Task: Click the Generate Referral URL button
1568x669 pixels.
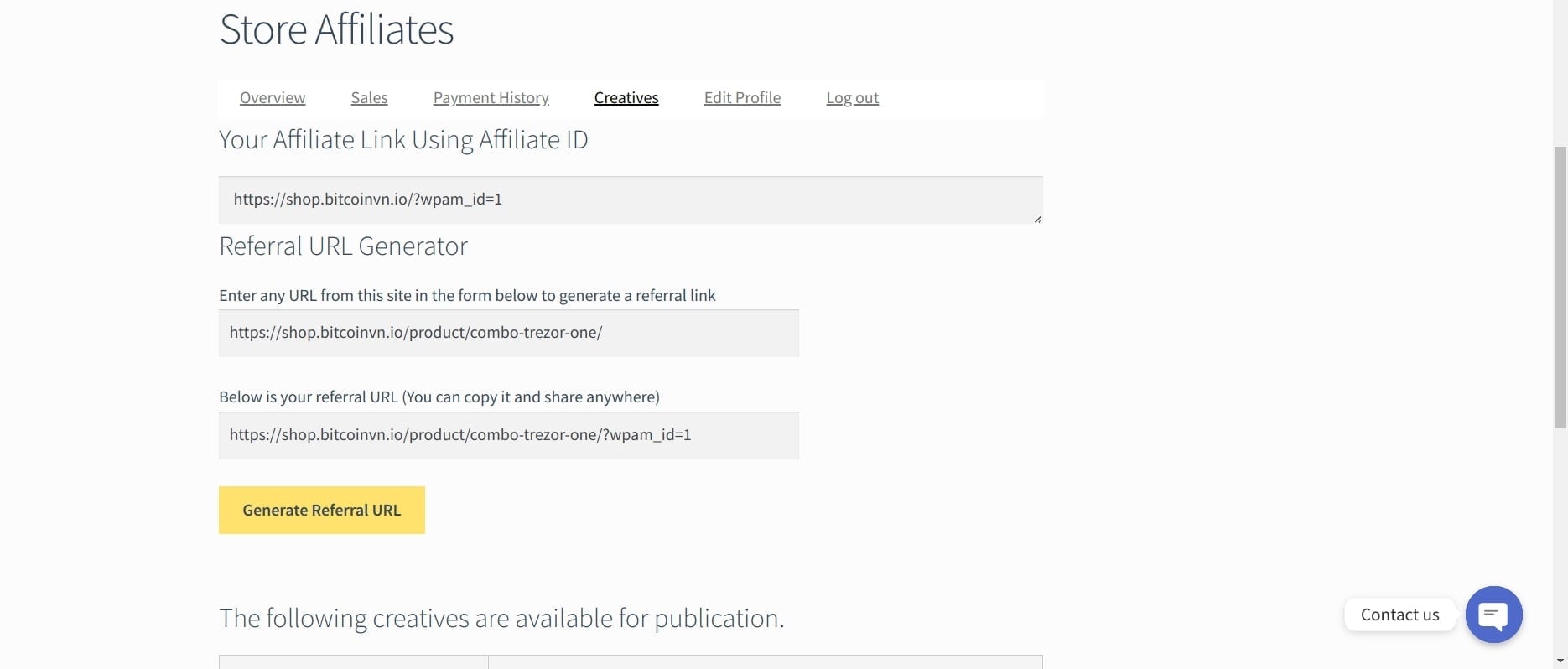Action: pos(322,510)
